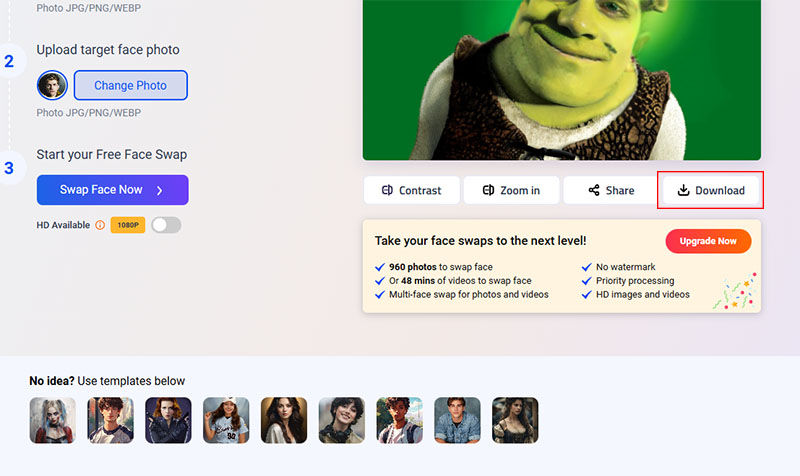Click '960 photos to swap face' text

[441, 267]
